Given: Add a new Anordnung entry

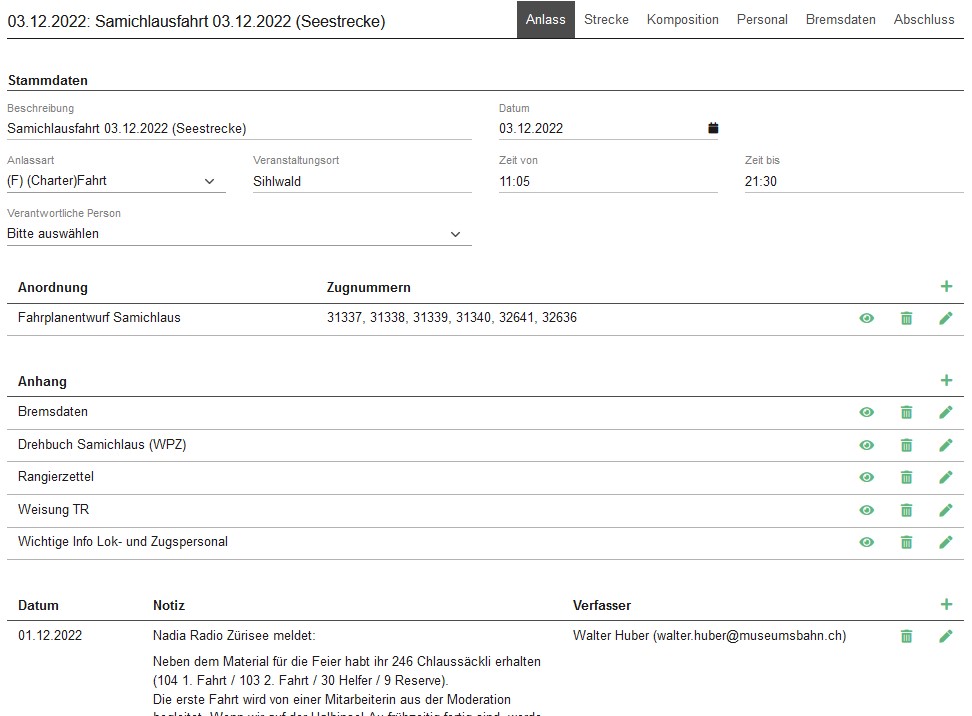Looking at the screenshot, I should pos(946,287).
